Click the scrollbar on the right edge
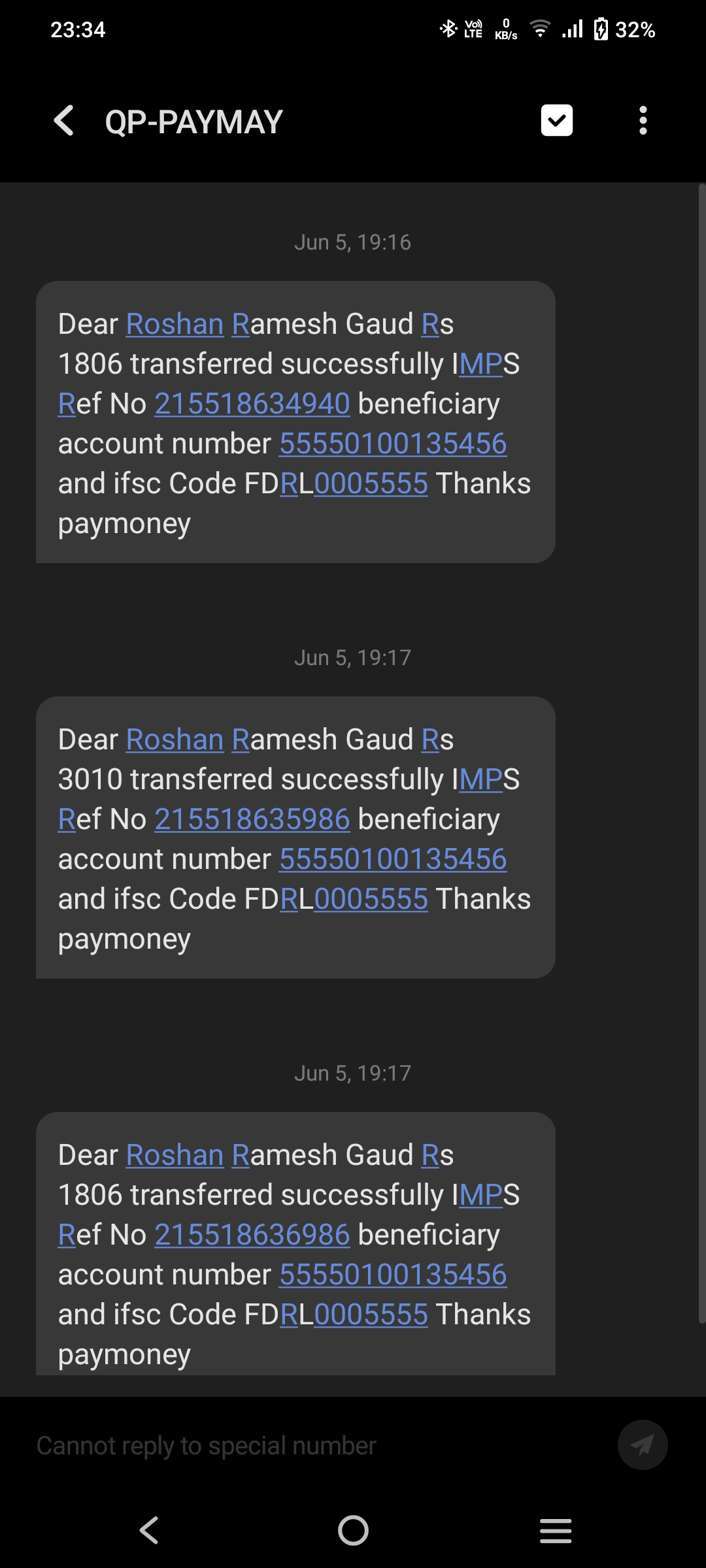706x1568 pixels. click(701, 751)
